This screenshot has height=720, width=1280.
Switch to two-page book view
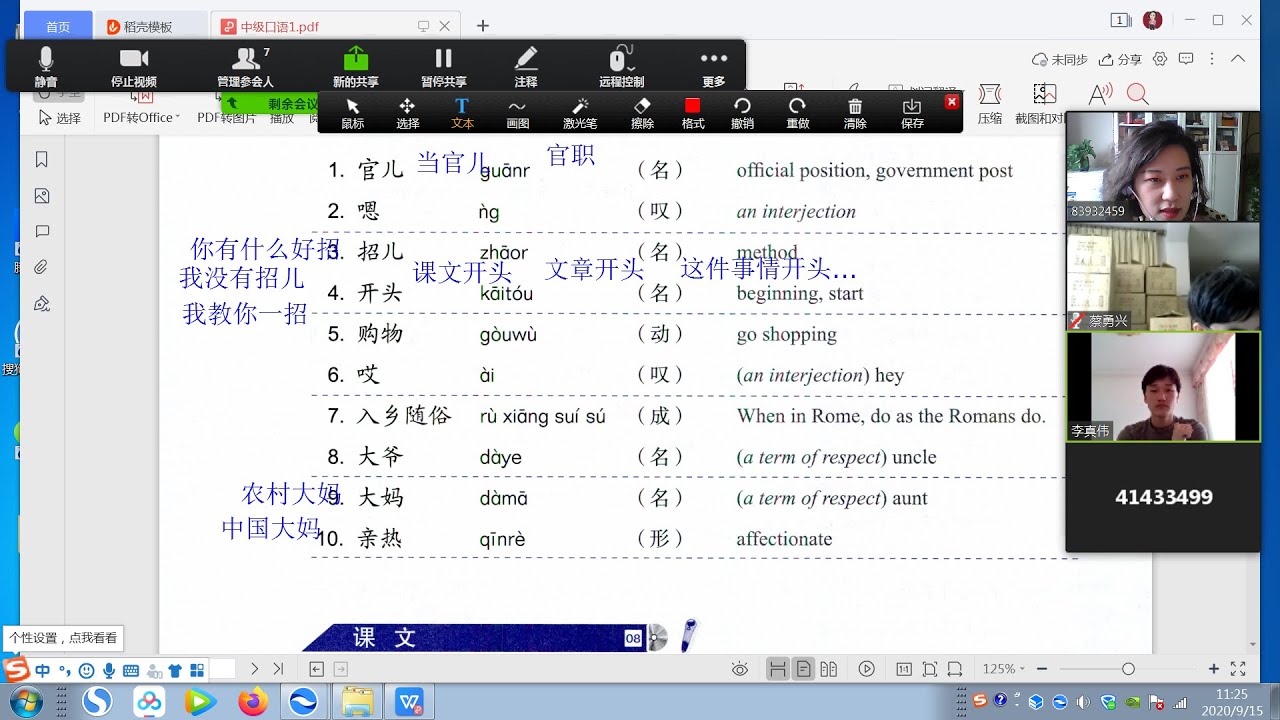pyautogui.click(x=829, y=669)
